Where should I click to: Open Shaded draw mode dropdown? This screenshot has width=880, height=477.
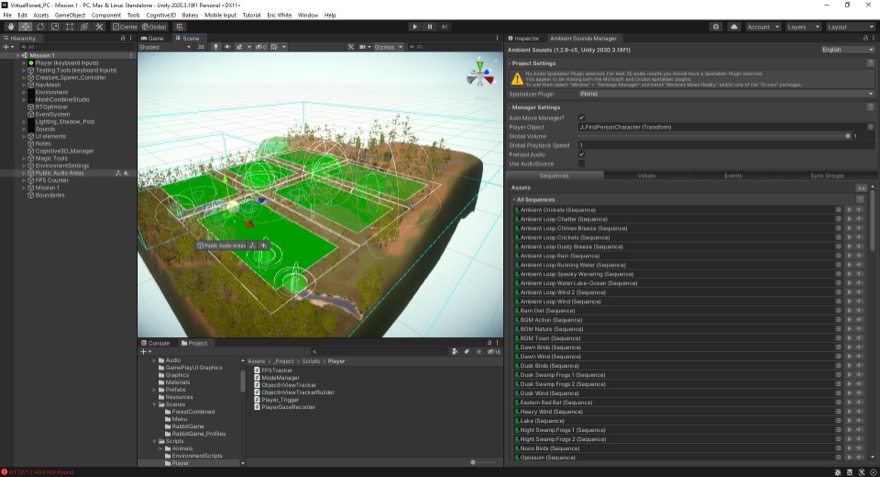coord(165,47)
